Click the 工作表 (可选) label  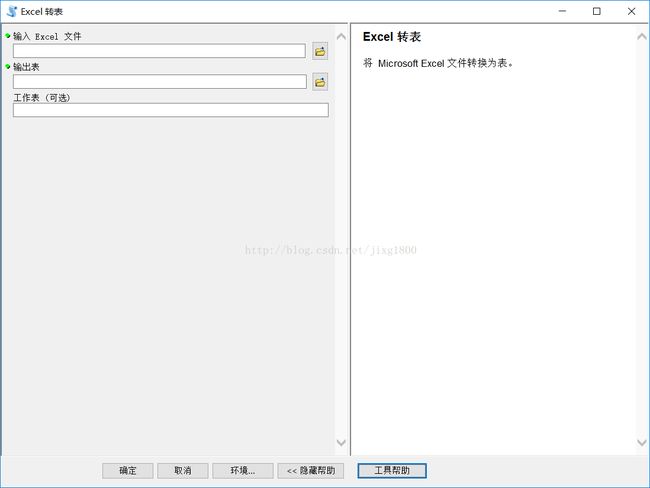[x=42, y=98]
